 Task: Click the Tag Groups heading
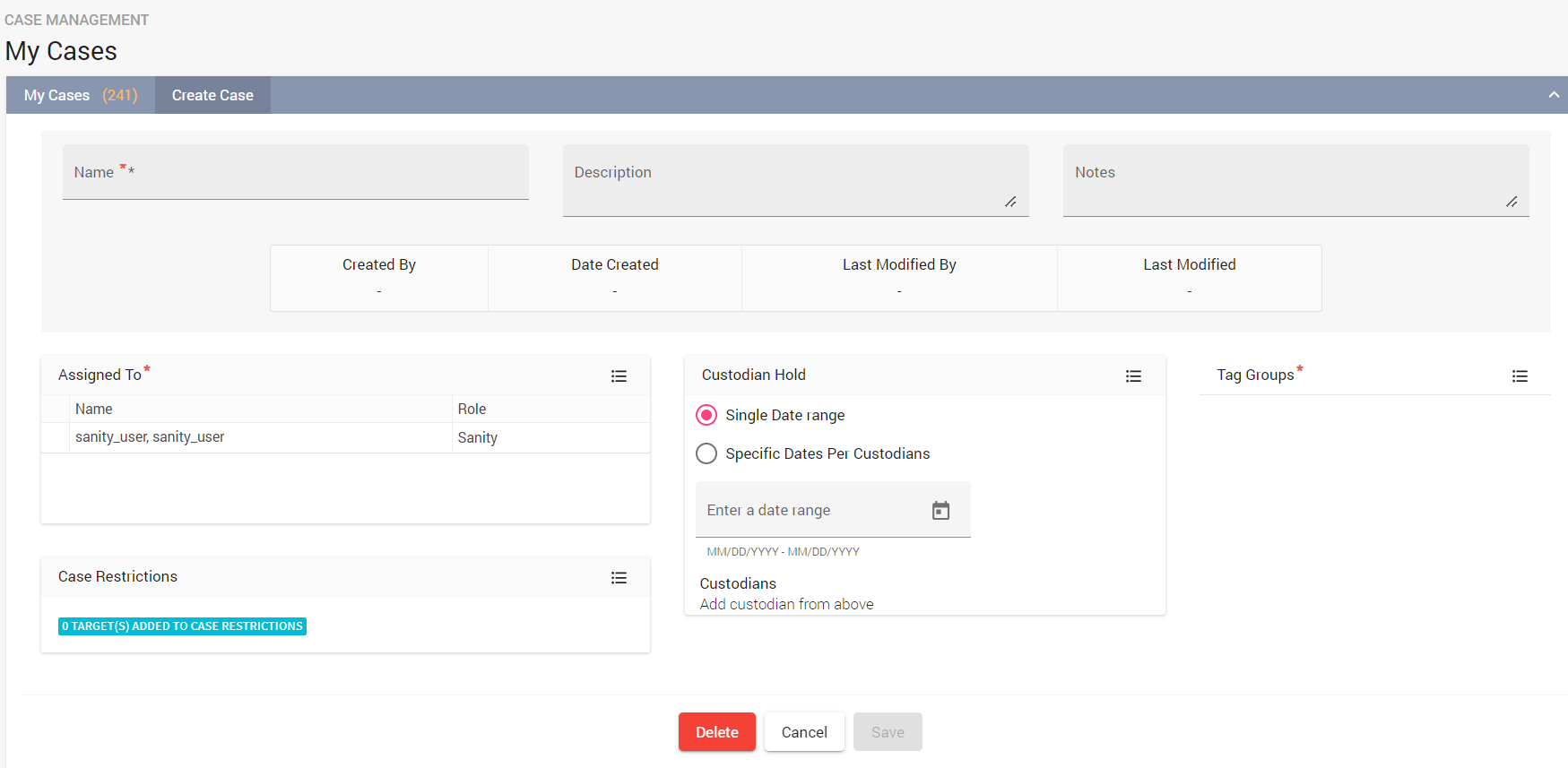coord(1255,375)
